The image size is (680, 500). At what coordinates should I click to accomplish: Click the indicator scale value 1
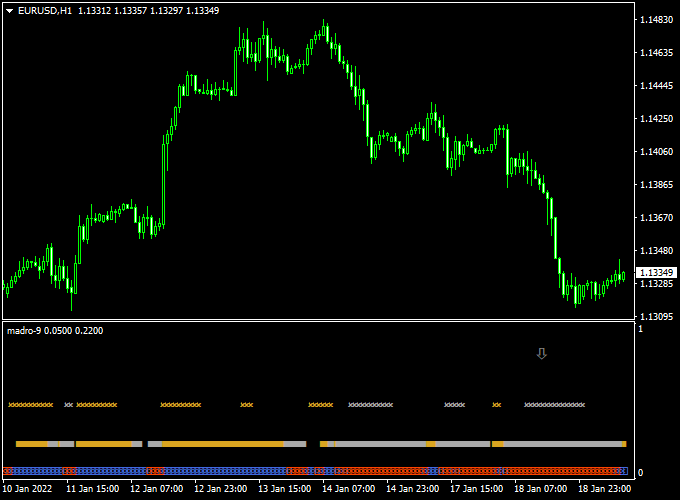point(641,329)
